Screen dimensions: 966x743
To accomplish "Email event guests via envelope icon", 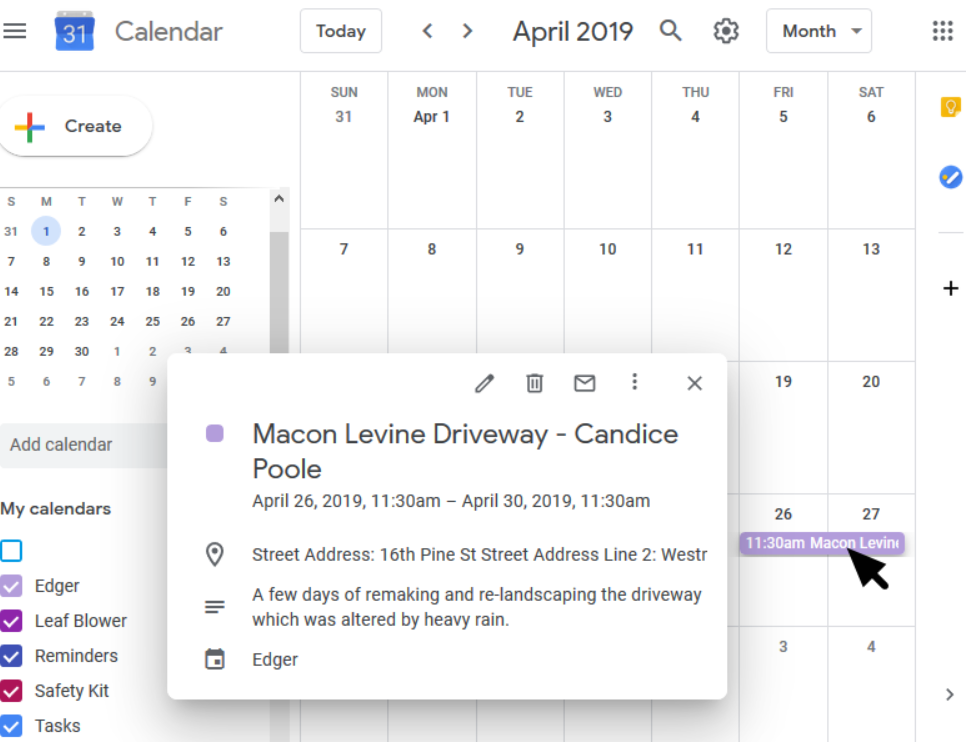I will click(584, 383).
